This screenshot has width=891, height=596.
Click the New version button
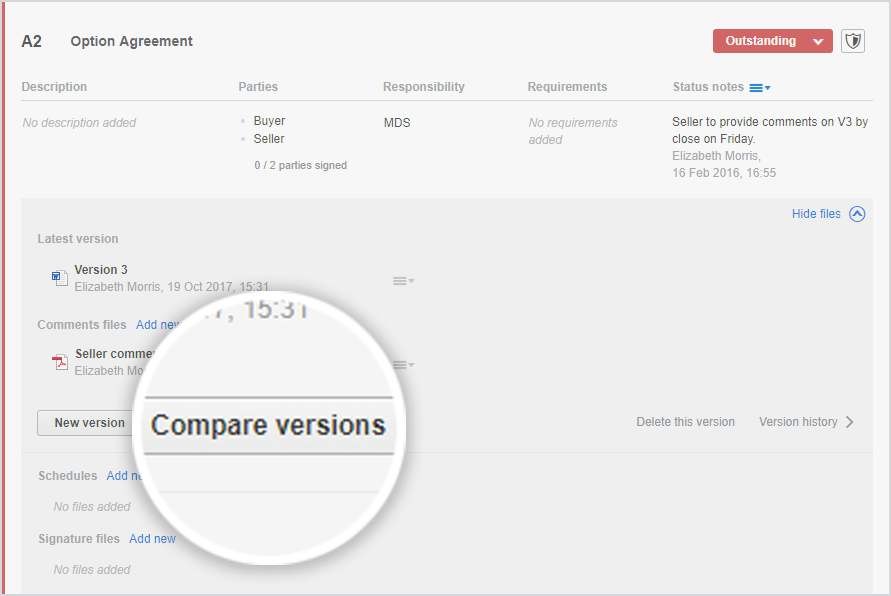point(89,423)
